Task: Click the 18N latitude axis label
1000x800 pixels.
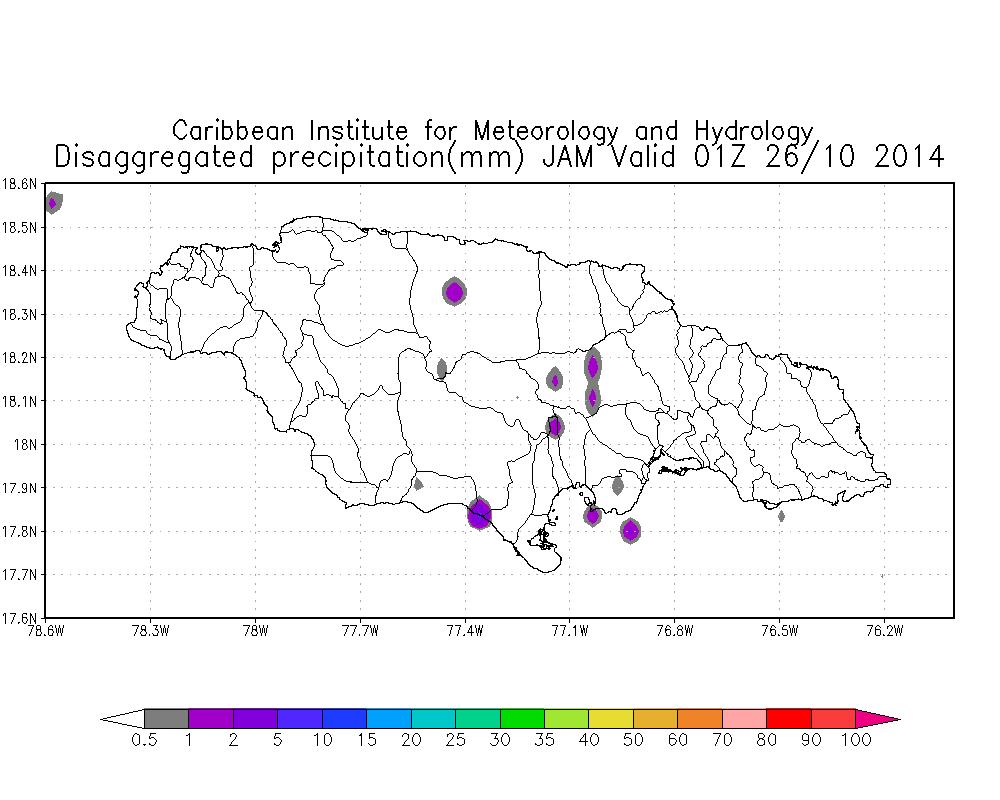Action: tap(26, 444)
